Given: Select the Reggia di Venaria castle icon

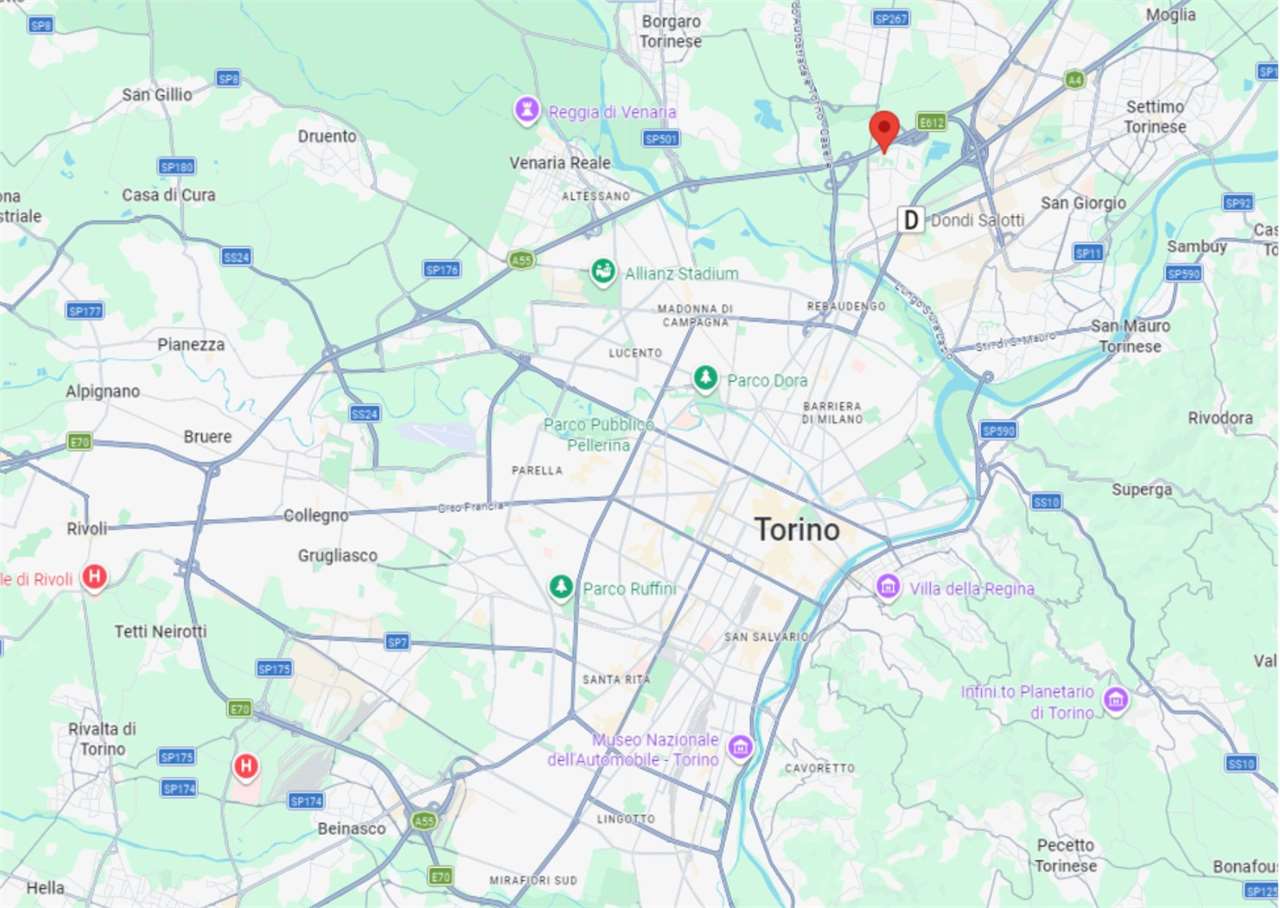Looking at the screenshot, I should point(527,110).
